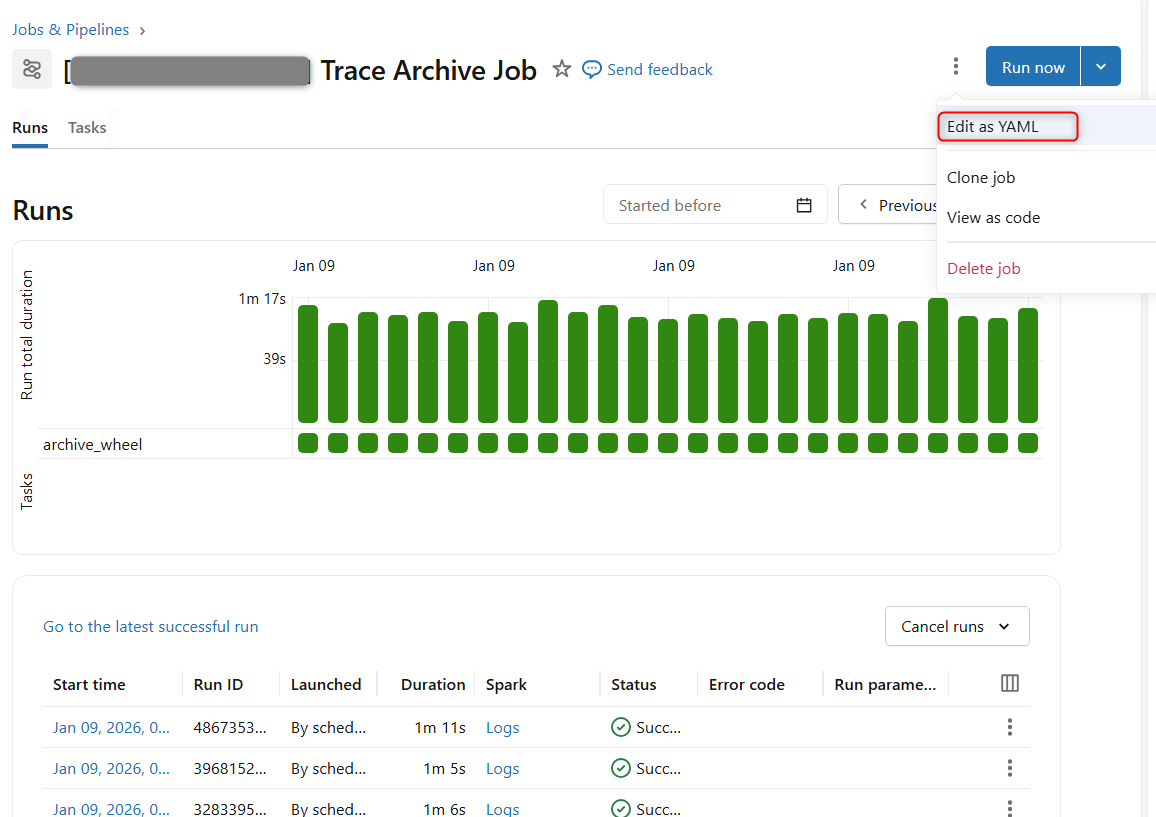Click the 1m 5s duration cell
This screenshot has height=817, width=1156.
click(445, 768)
